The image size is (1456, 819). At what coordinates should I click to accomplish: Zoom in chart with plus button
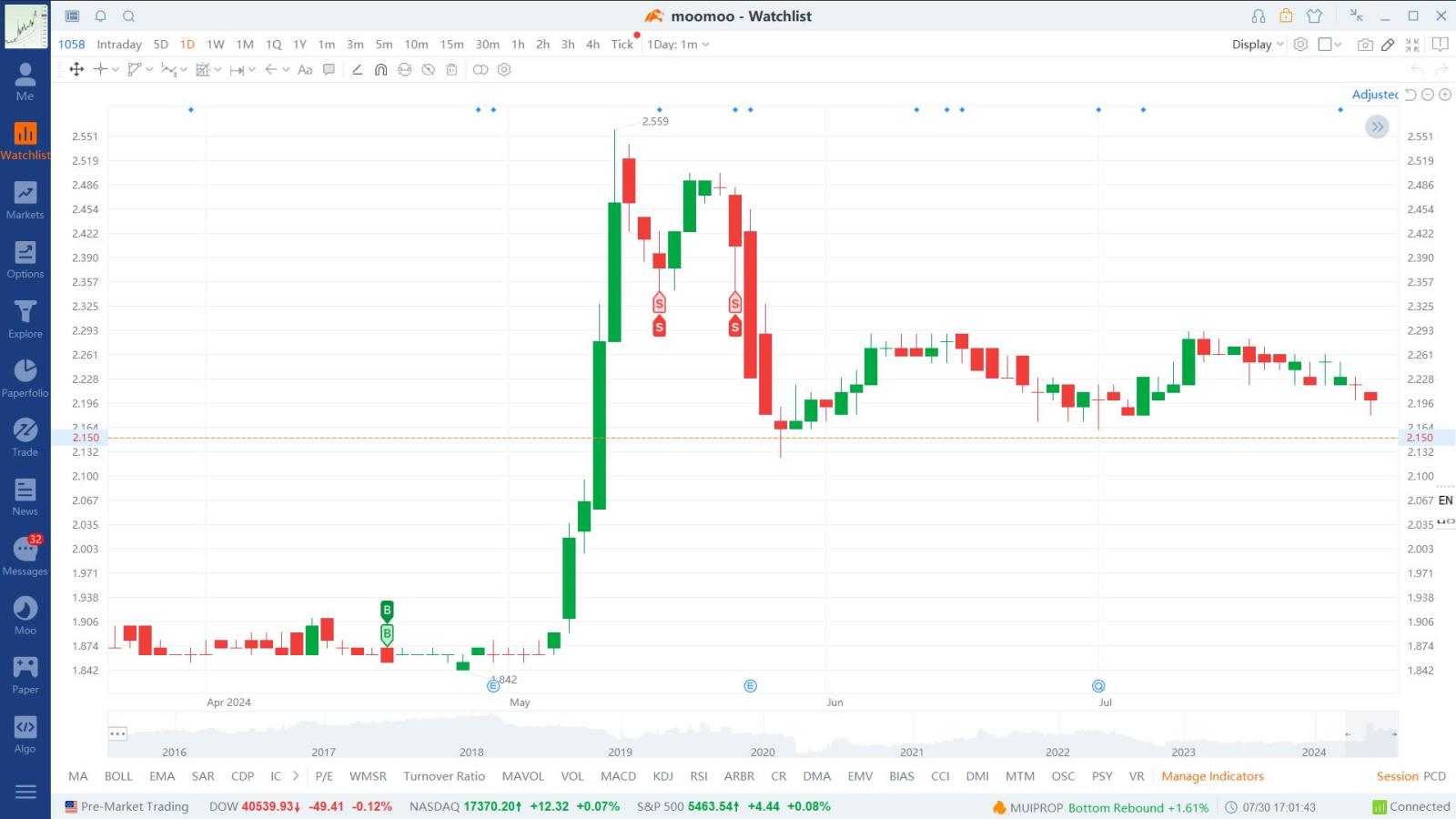click(1445, 95)
